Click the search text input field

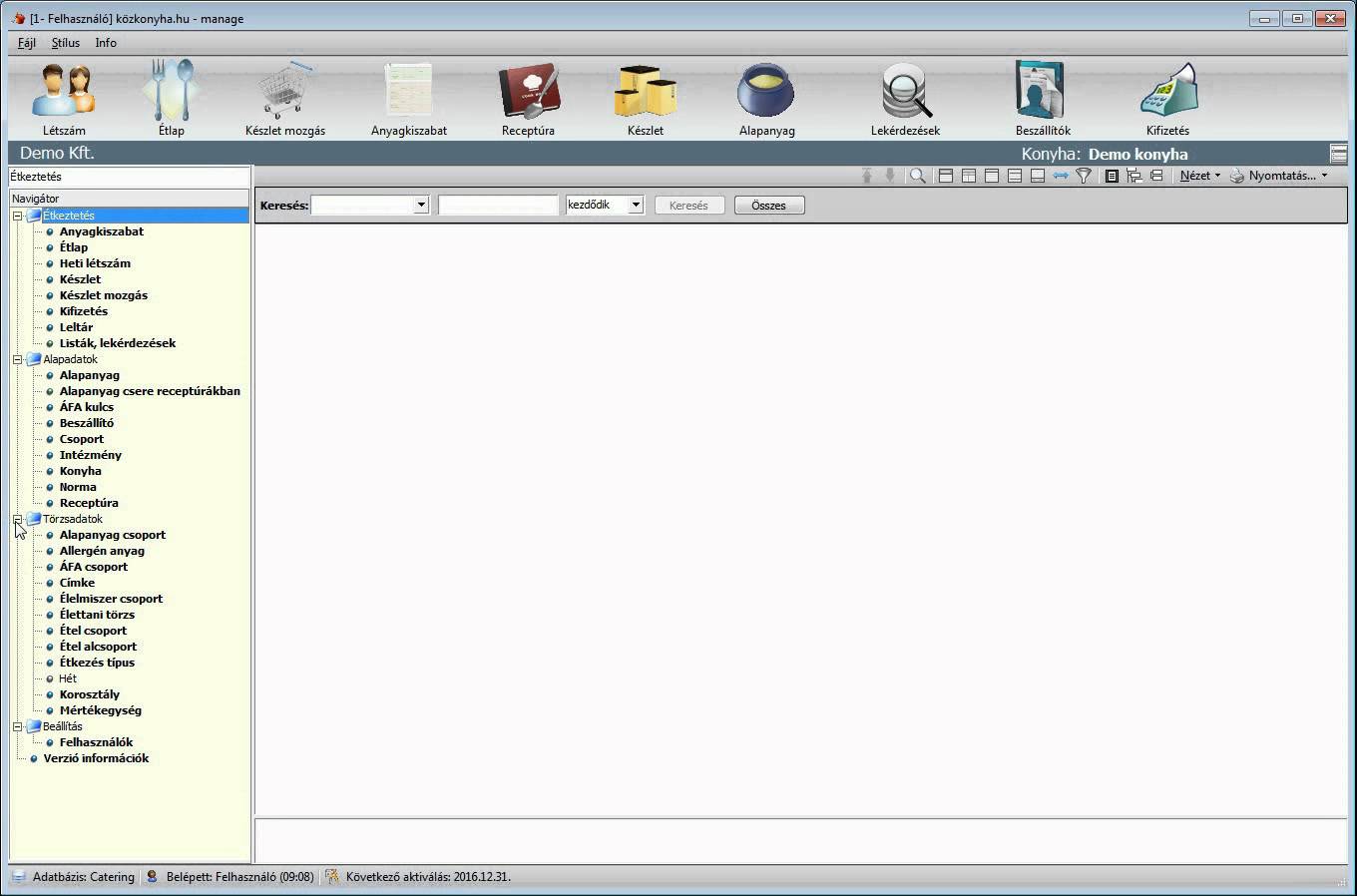click(x=497, y=205)
